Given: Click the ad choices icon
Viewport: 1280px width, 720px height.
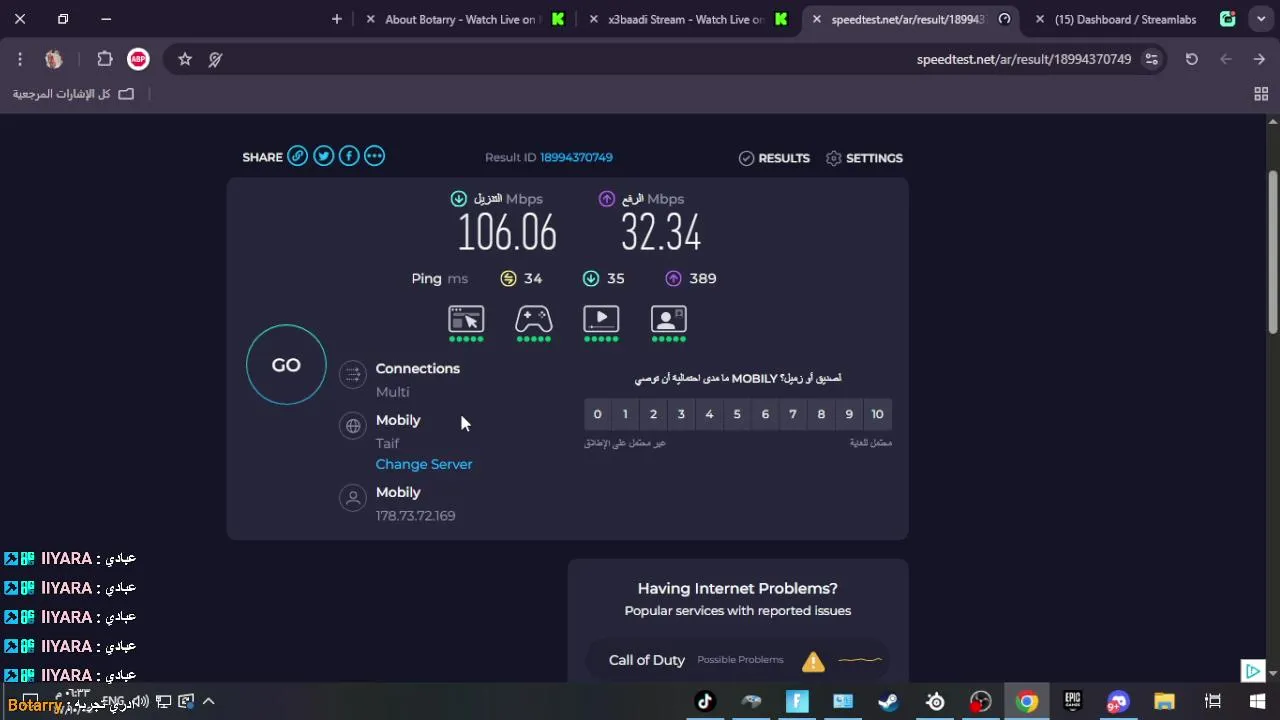Looking at the screenshot, I should 1252,670.
